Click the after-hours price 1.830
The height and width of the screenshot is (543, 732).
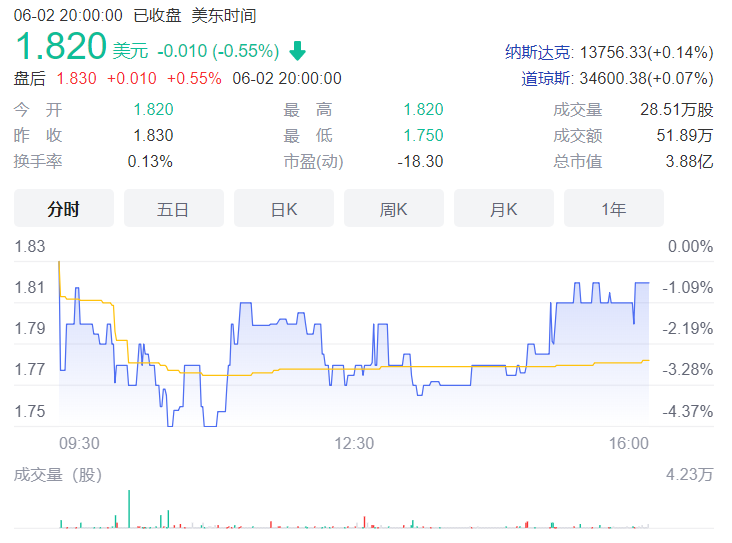click(77, 78)
